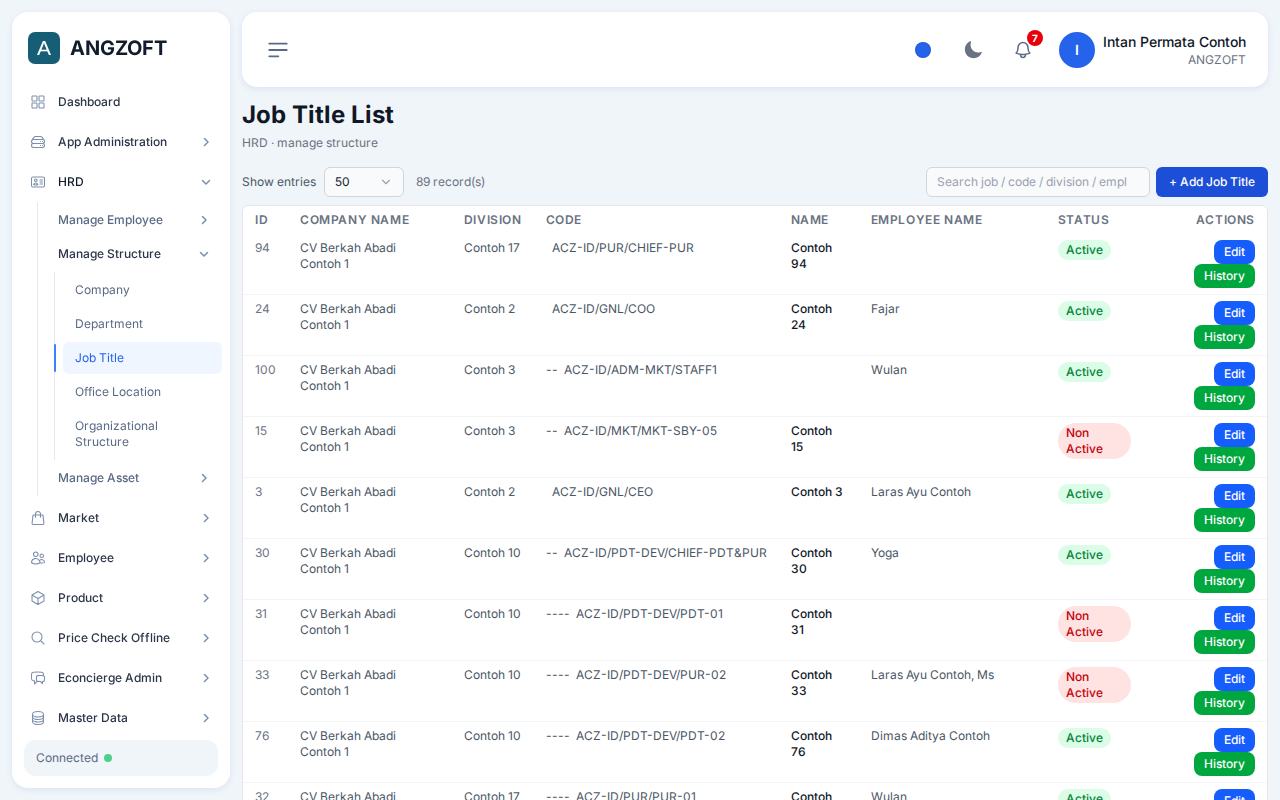
Task: Click the HRD id-card icon
Action: pyautogui.click(x=38, y=182)
